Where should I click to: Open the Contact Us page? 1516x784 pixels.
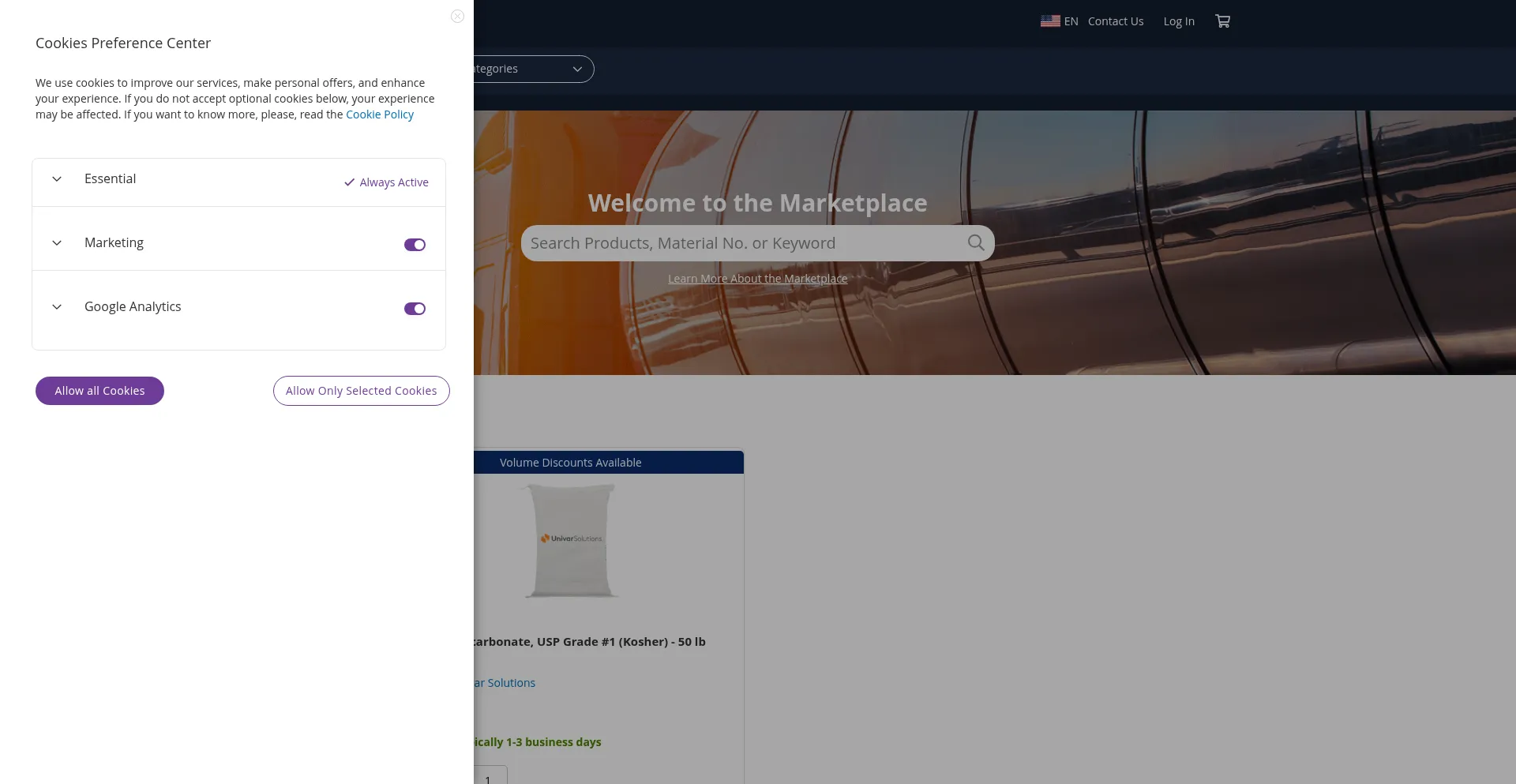click(1115, 21)
